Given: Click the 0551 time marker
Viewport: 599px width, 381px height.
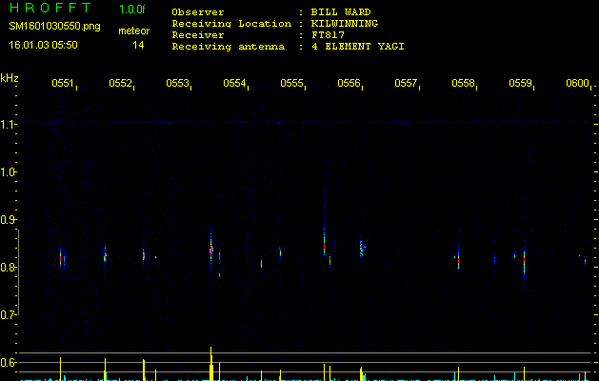Looking at the screenshot, I should pos(63,83).
